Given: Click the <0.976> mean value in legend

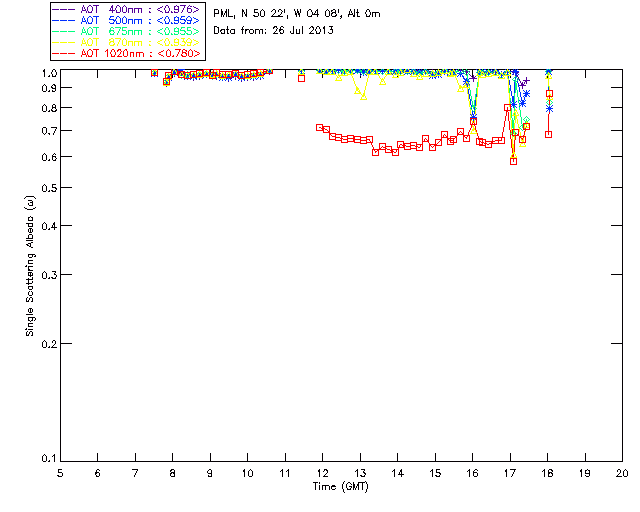Looking at the screenshot, I should (x=178, y=9).
